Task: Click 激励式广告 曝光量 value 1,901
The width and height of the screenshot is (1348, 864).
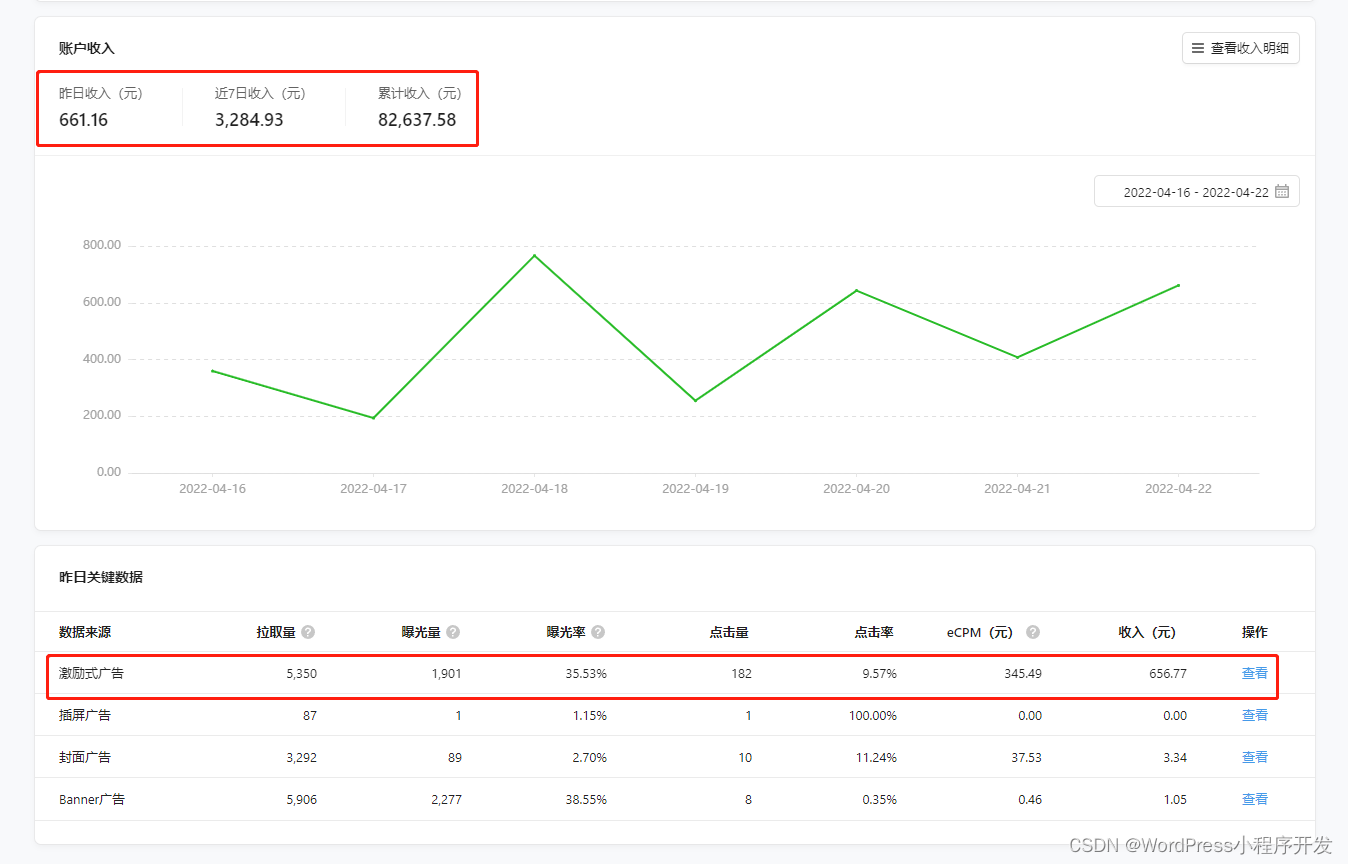Action: pyautogui.click(x=446, y=674)
